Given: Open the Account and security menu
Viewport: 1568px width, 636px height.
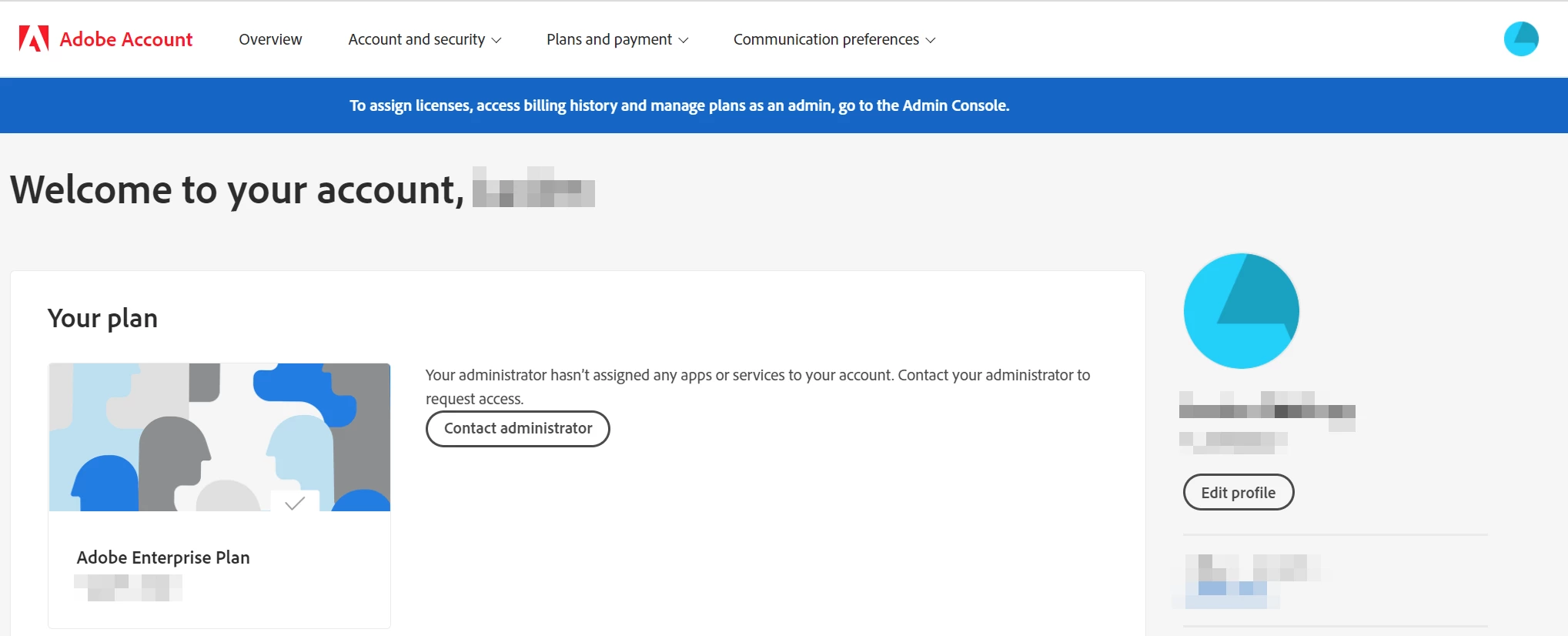Looking at the screenshot, I should [424, 39].
